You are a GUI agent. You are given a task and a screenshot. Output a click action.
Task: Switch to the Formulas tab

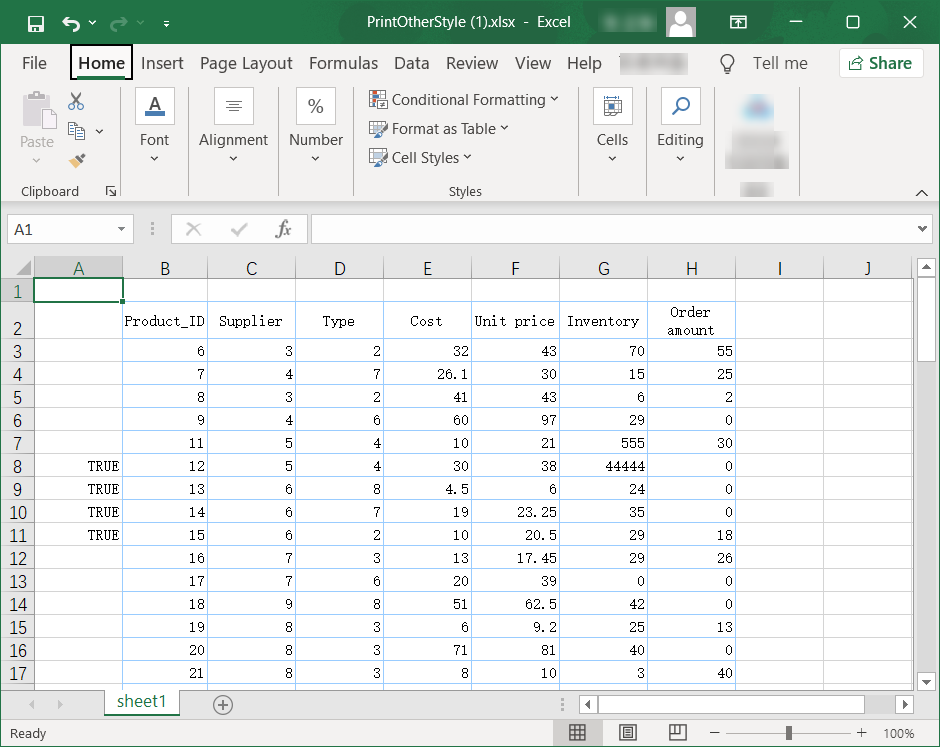coord(343,63)
